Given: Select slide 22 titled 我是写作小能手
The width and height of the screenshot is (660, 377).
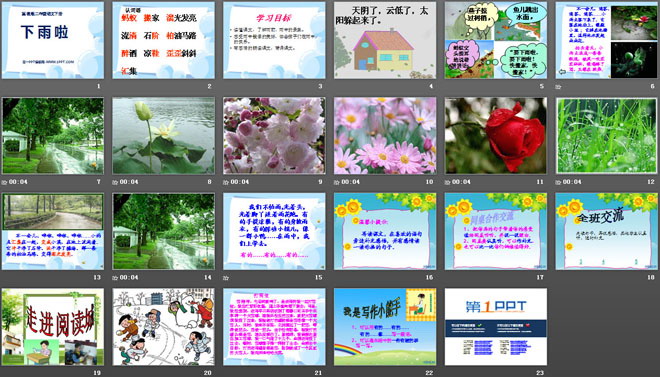Looking at the screenshot, I should coord(385,327).
